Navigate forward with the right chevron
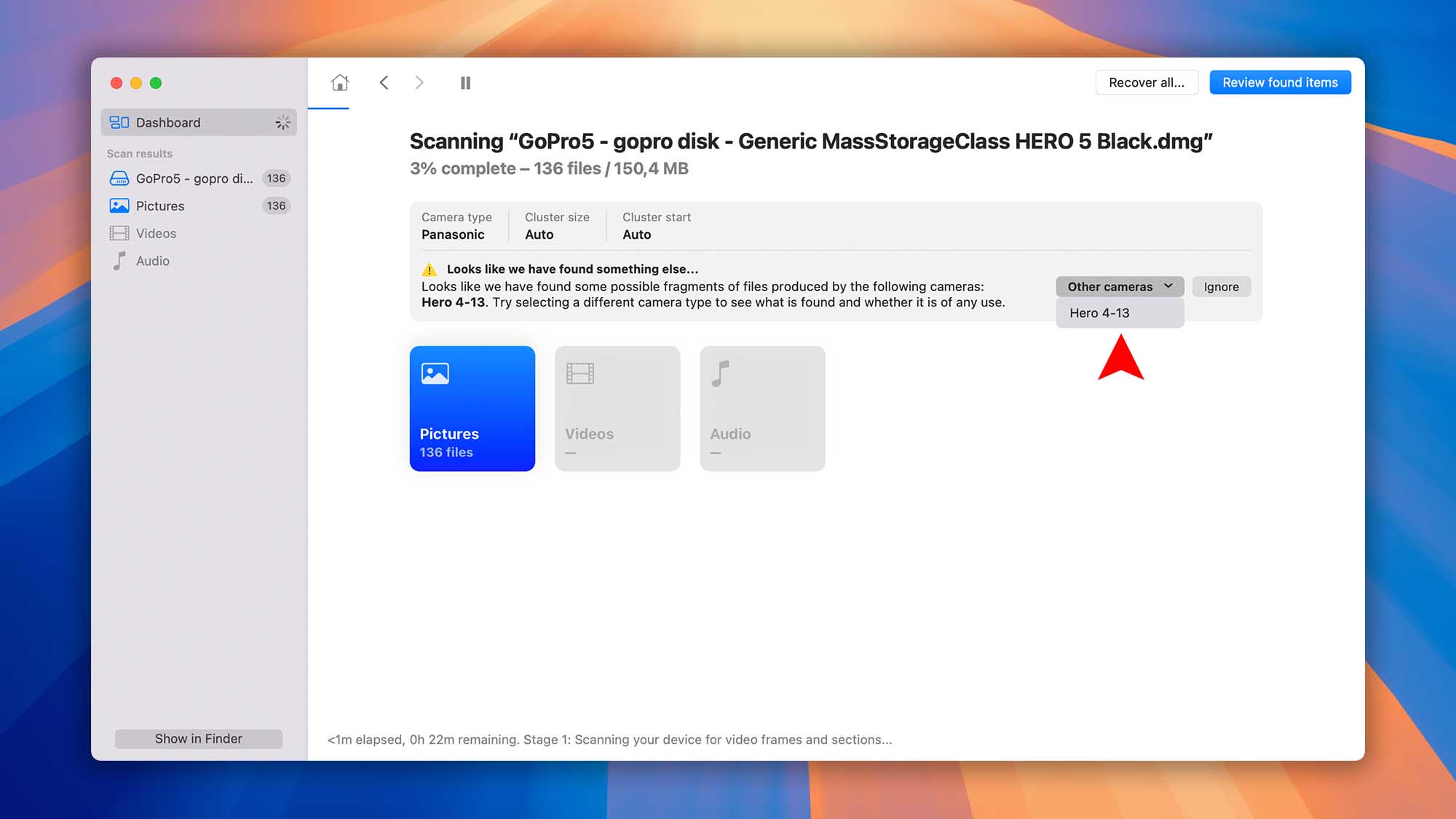Viewport: 1456px width, 819px height. (419, 82)
